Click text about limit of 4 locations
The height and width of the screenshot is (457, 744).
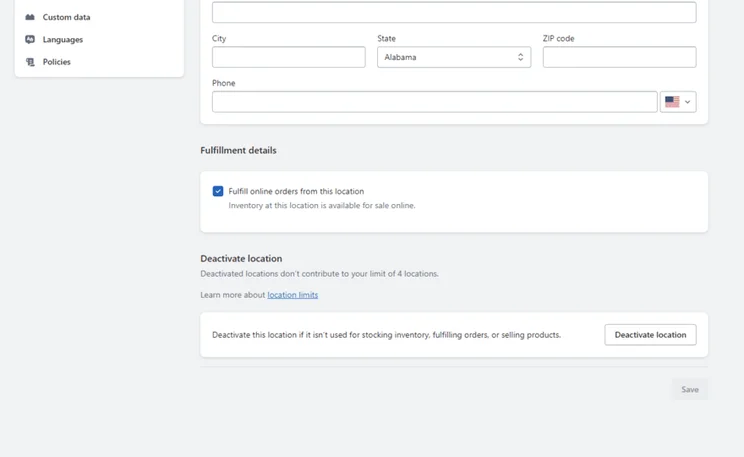coord(319,274)
